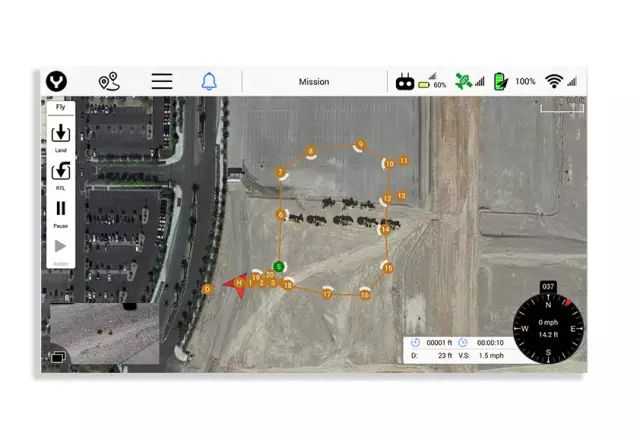The height and width of the screenshot is (439, 640).
Task: Expand the Fly panel header
Action: [x=60, y=106]
